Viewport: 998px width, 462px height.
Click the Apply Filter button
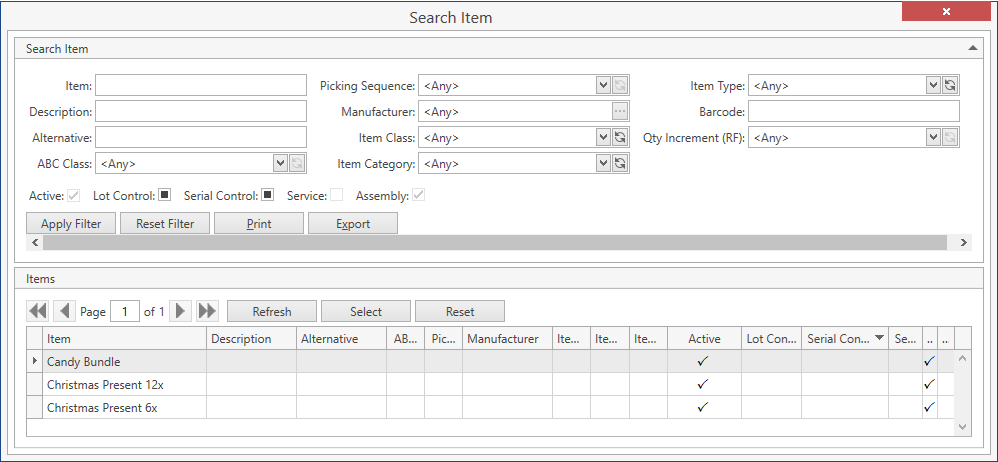[71, 224]
